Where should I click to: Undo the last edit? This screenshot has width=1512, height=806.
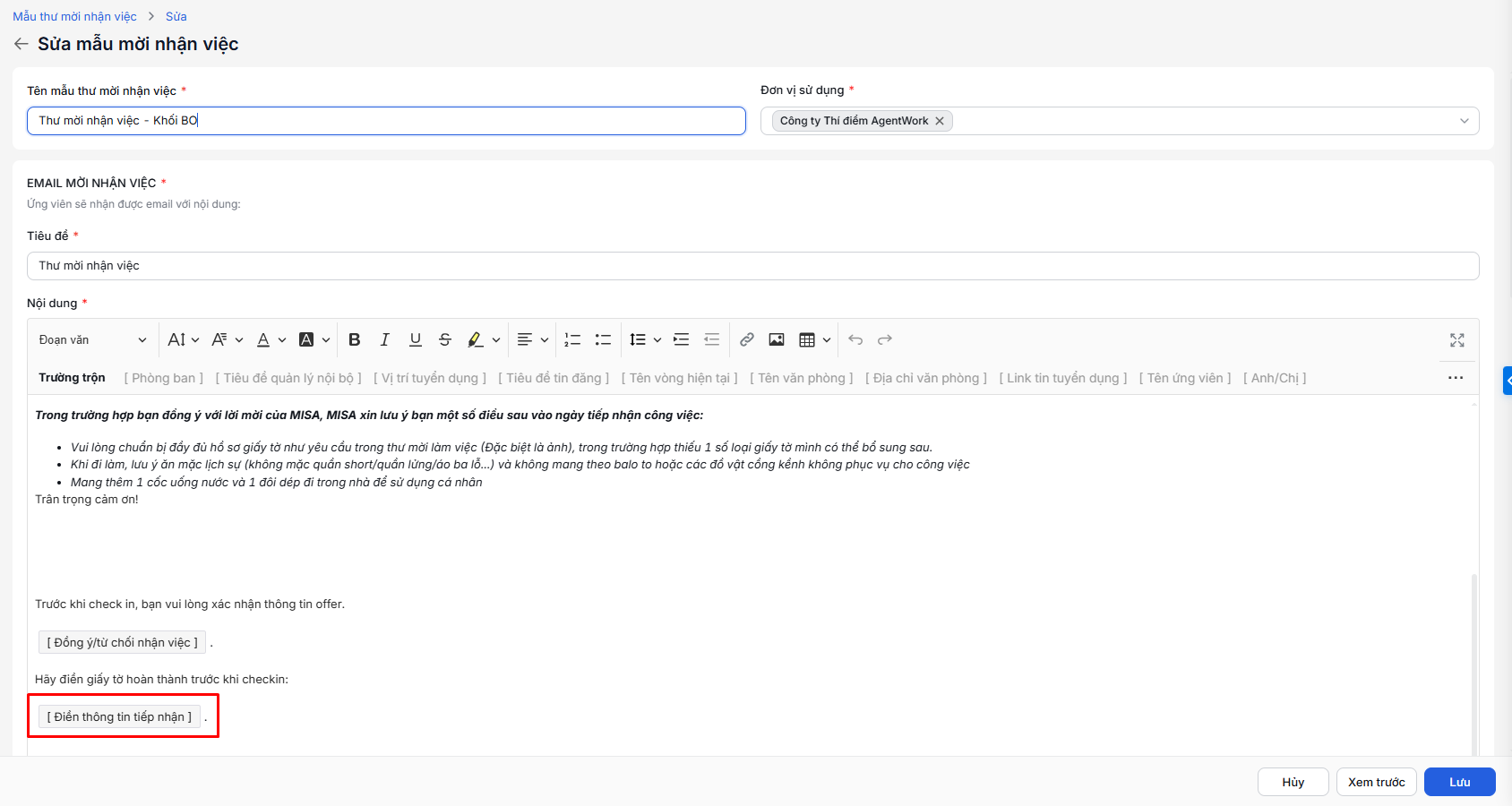click(855, 339)
